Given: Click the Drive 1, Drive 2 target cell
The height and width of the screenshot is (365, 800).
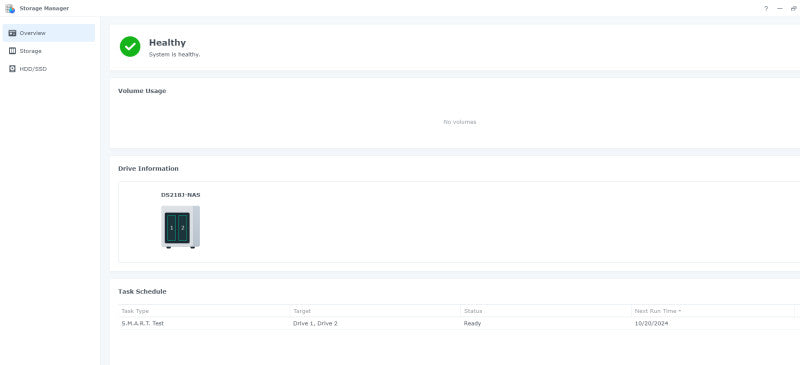Looking at the screenshot, I should click(315, 324).
